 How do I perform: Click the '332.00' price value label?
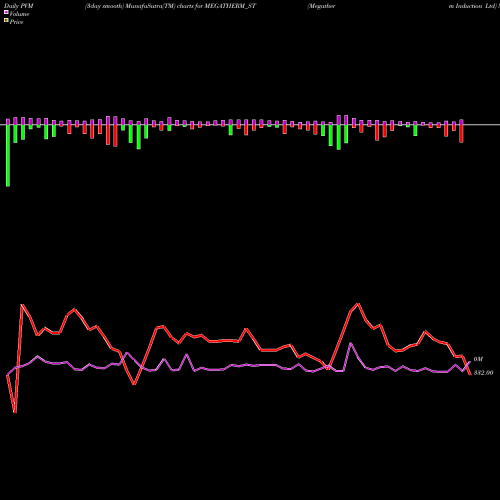click(483, 373)
